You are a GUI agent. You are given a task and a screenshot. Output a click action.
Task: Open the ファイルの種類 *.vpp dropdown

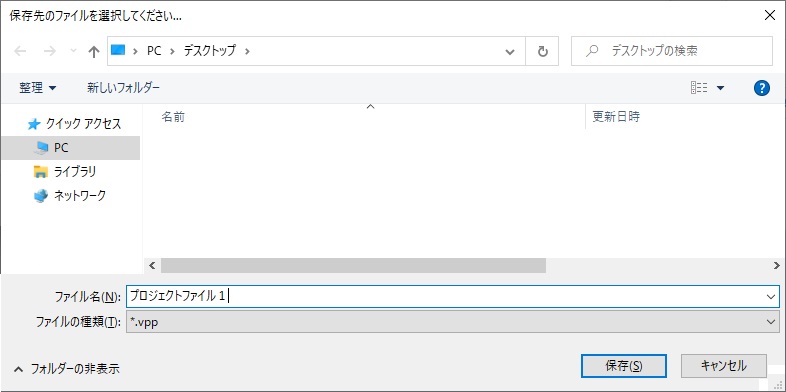[x=453, y=322]
